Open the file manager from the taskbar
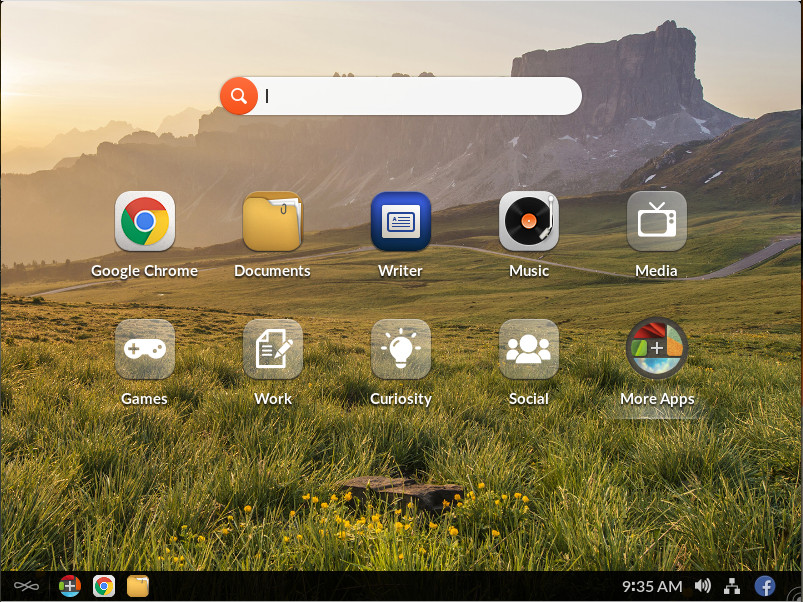 click(138, 586)
